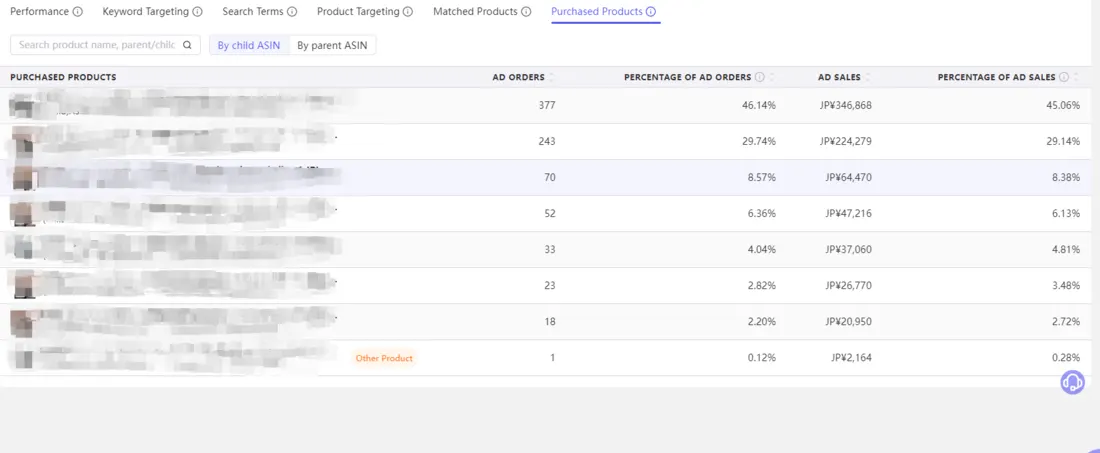
Task: Click the 0.28% ad sales percentage
Action: 1066,358
